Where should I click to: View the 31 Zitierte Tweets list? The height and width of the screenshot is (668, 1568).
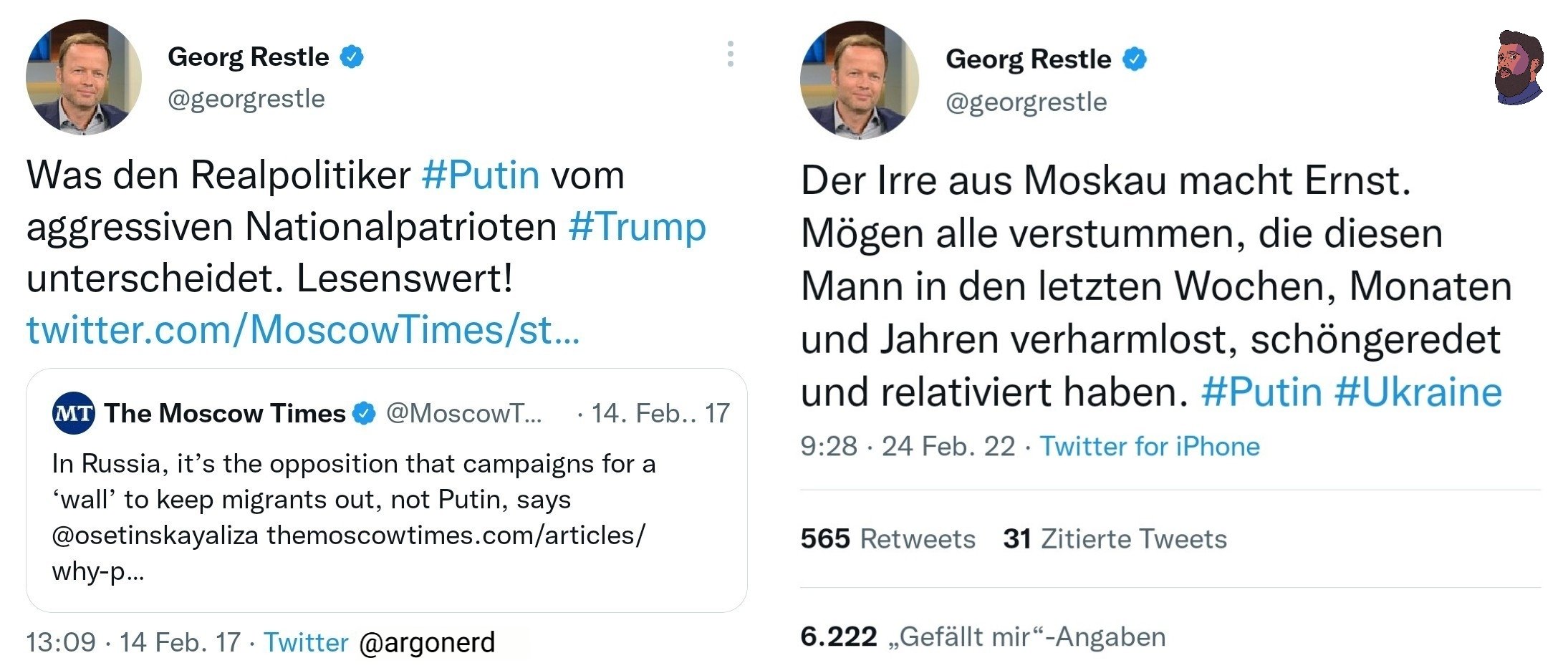(x=1115, y=538)
